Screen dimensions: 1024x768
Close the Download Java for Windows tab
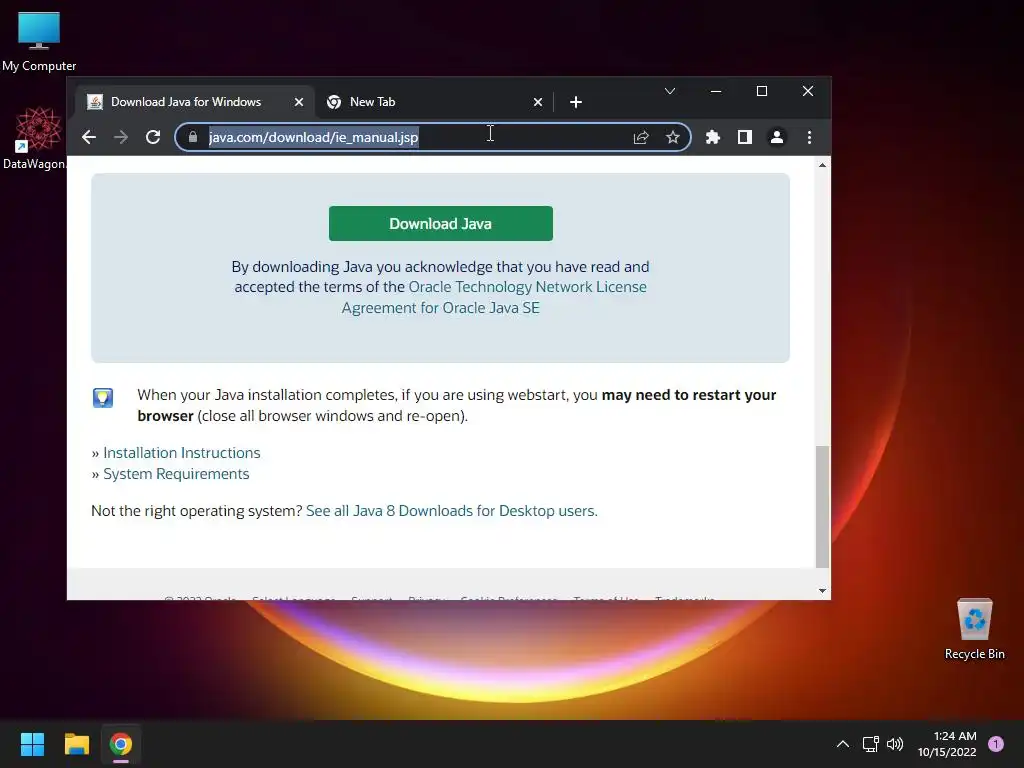298,102
